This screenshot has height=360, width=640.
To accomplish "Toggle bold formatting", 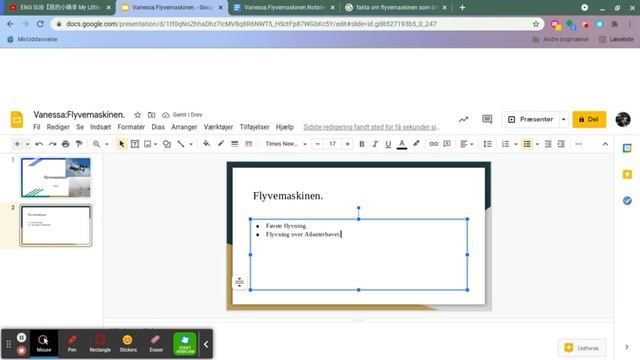I will [x=362, y=144].
